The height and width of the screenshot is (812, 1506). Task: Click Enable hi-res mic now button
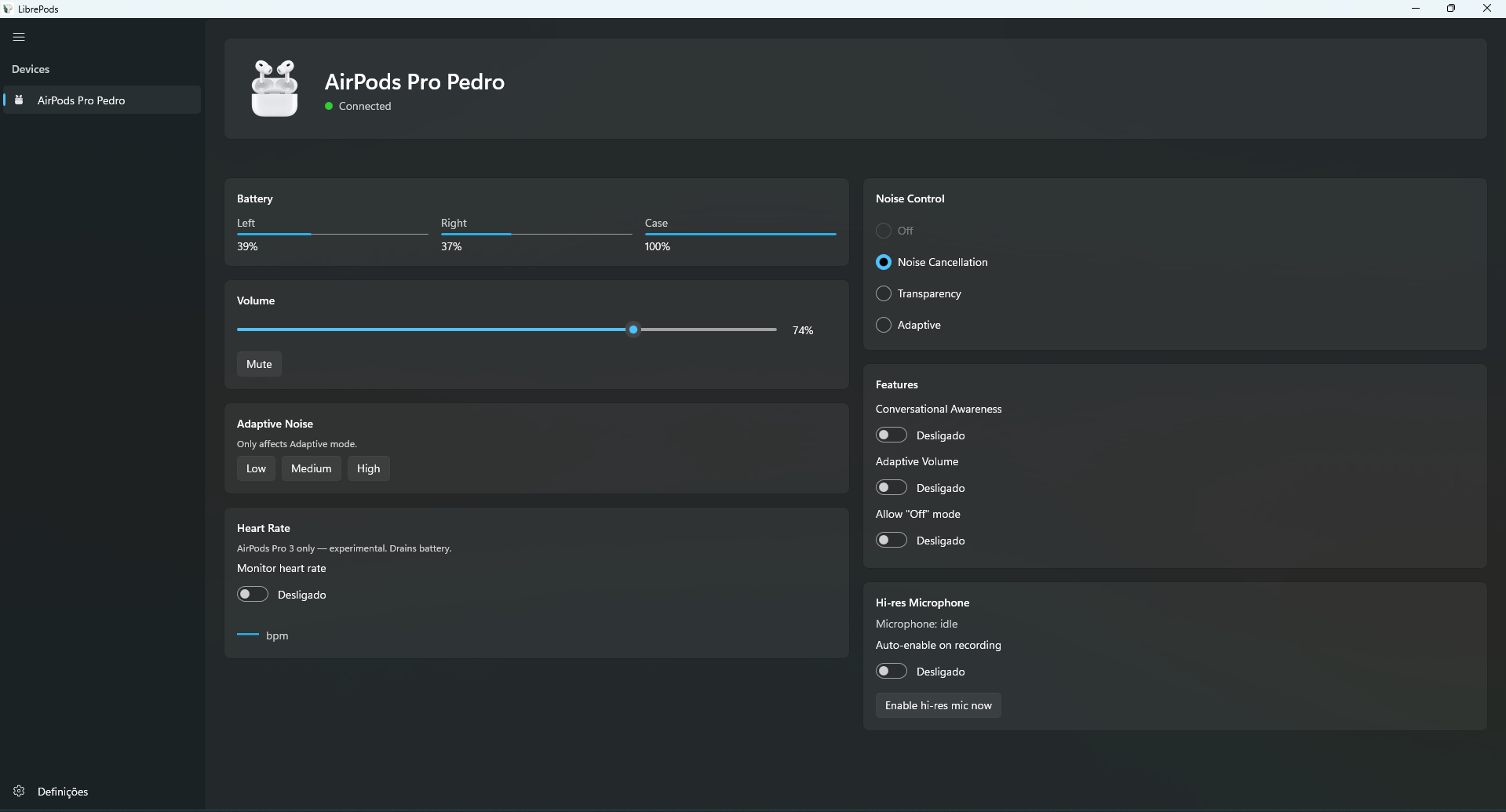pos(939,705)
